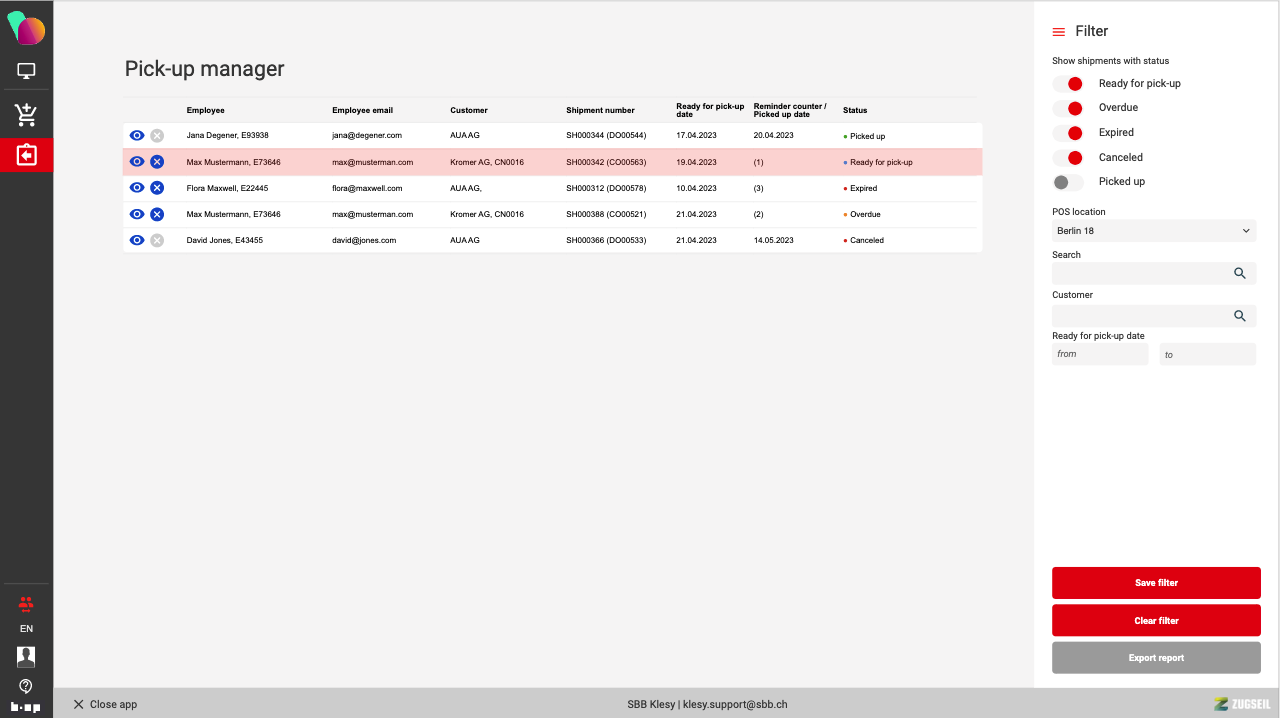
Task: Open the monitor icon in the sidebar
Action: 26,71
